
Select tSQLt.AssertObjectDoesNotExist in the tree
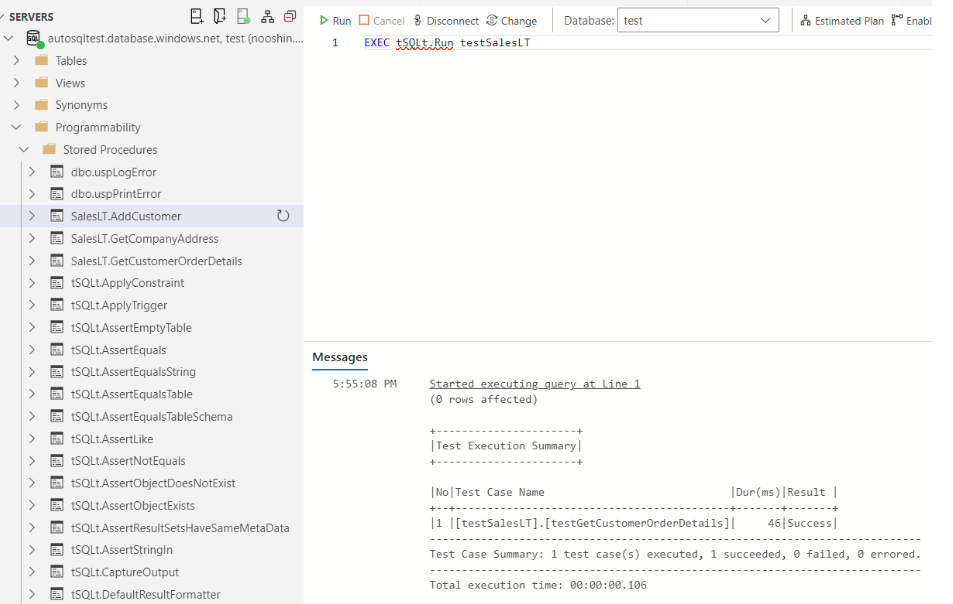click(x=153, y=483)
